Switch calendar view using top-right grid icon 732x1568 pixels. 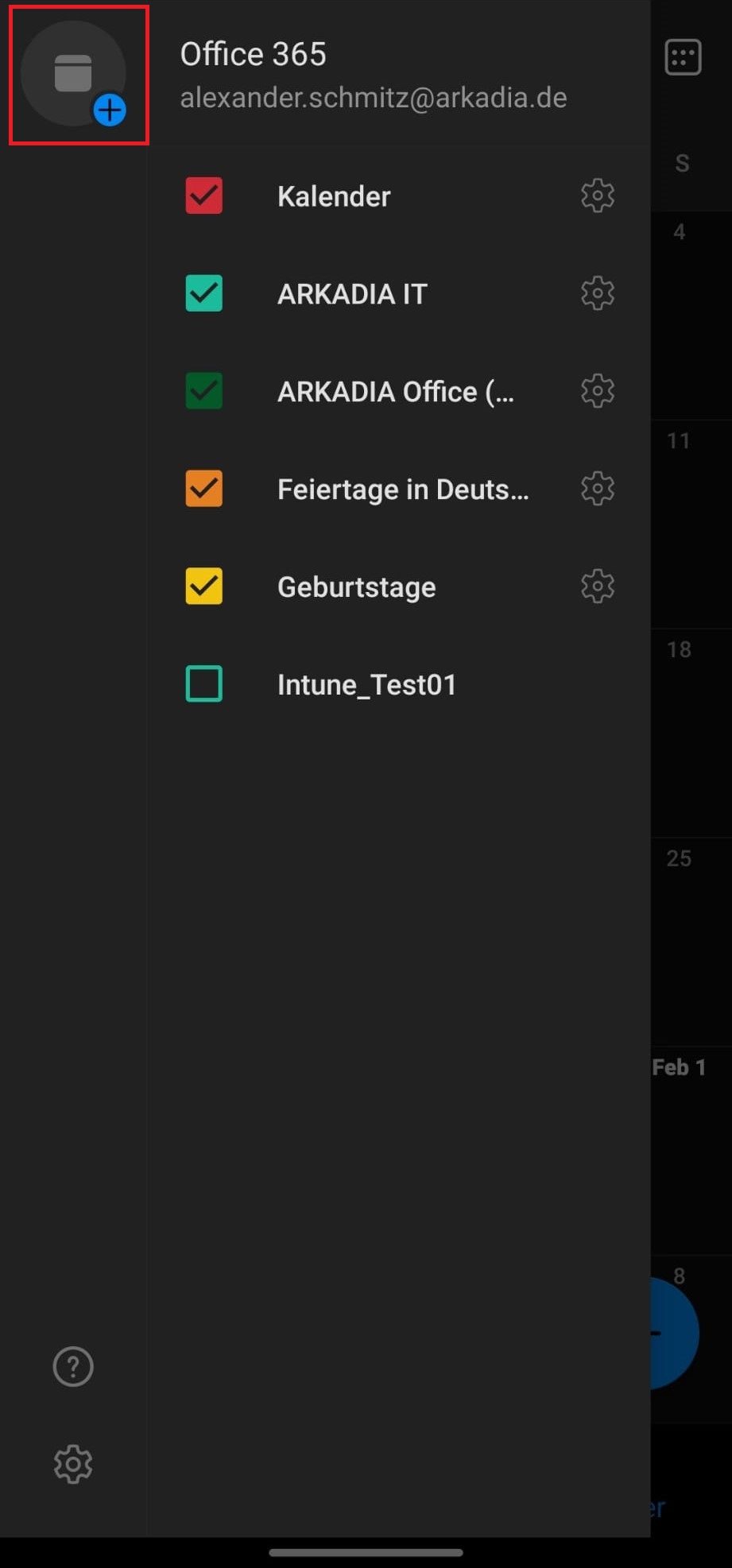pyautogui.click(x=683, y=57)
